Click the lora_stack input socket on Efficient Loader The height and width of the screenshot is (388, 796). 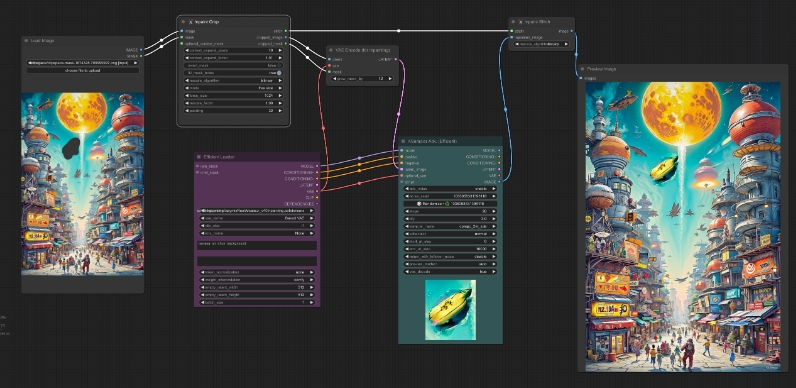pos(197,166)
